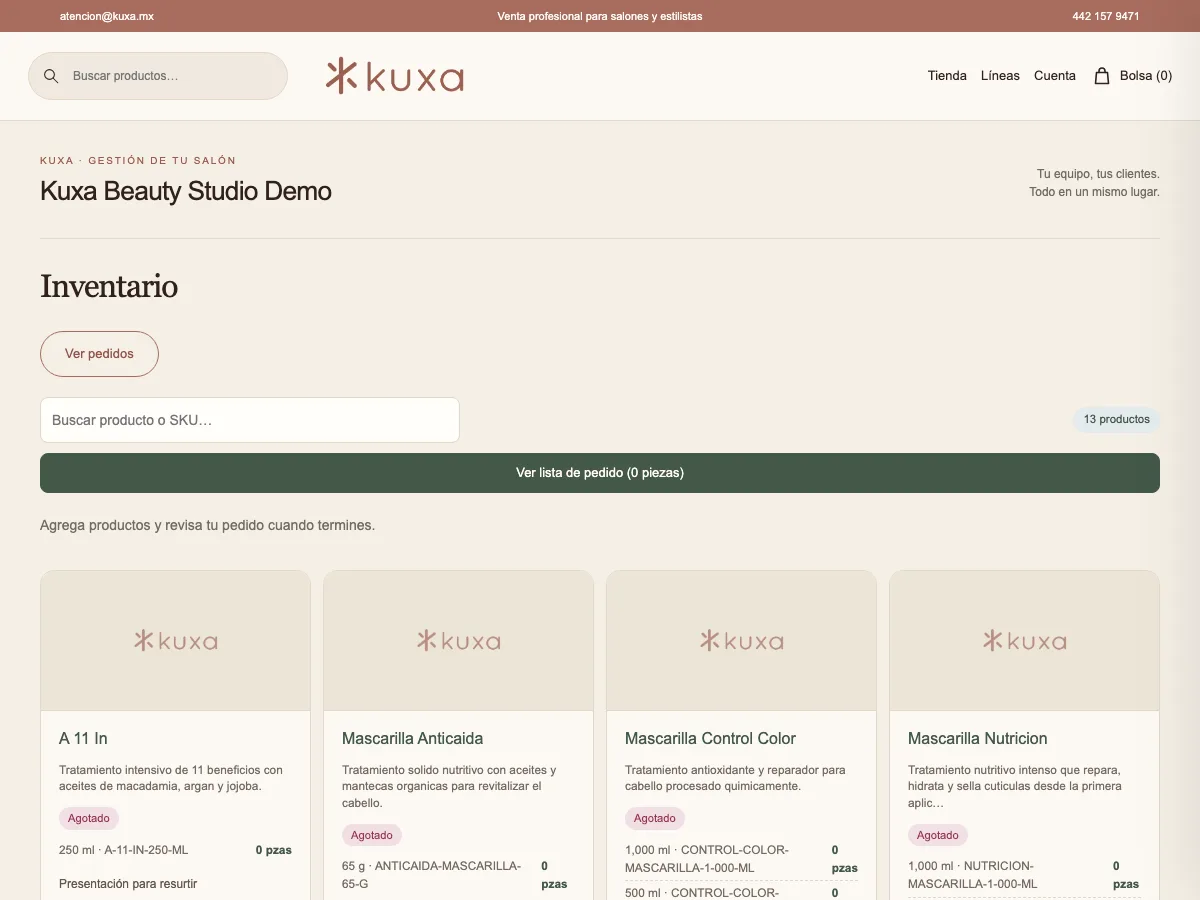Click the Mascarilla Anticaida title

pyautogui.click(x=412, y=739)
